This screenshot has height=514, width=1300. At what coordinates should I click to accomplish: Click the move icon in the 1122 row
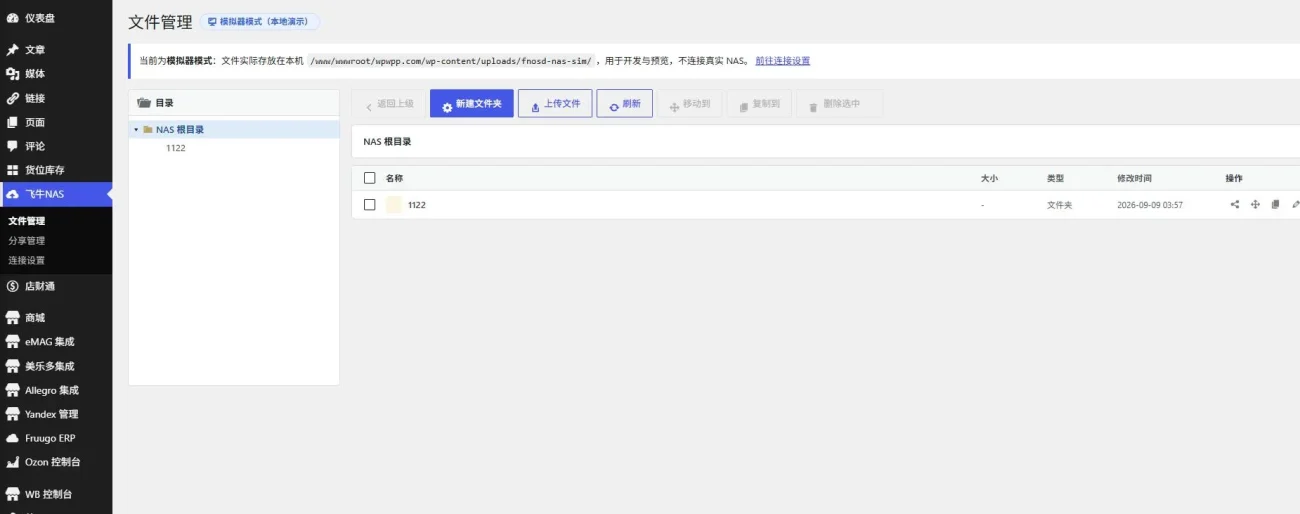click(x=1255, y=204)
